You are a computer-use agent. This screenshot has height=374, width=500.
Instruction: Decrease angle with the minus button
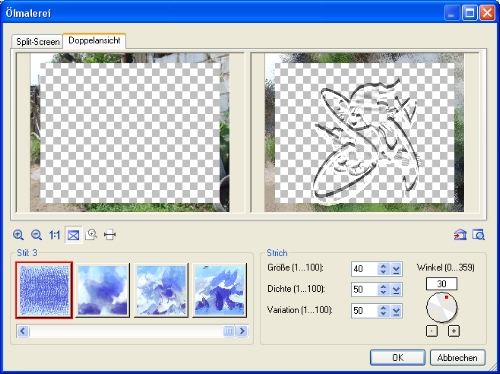pos(432,331)
